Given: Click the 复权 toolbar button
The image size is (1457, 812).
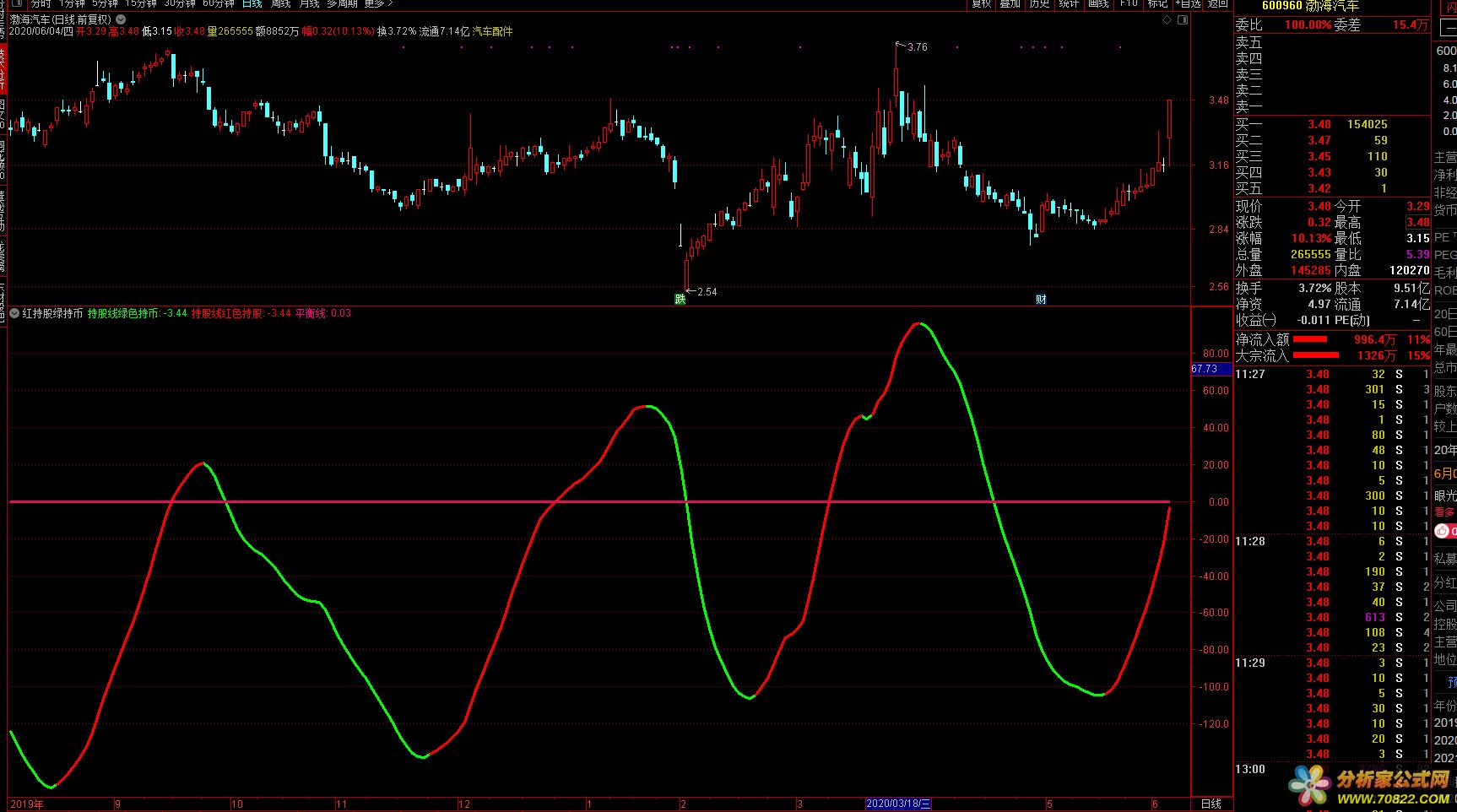Looking at the screenshot, I should (981, 3).
